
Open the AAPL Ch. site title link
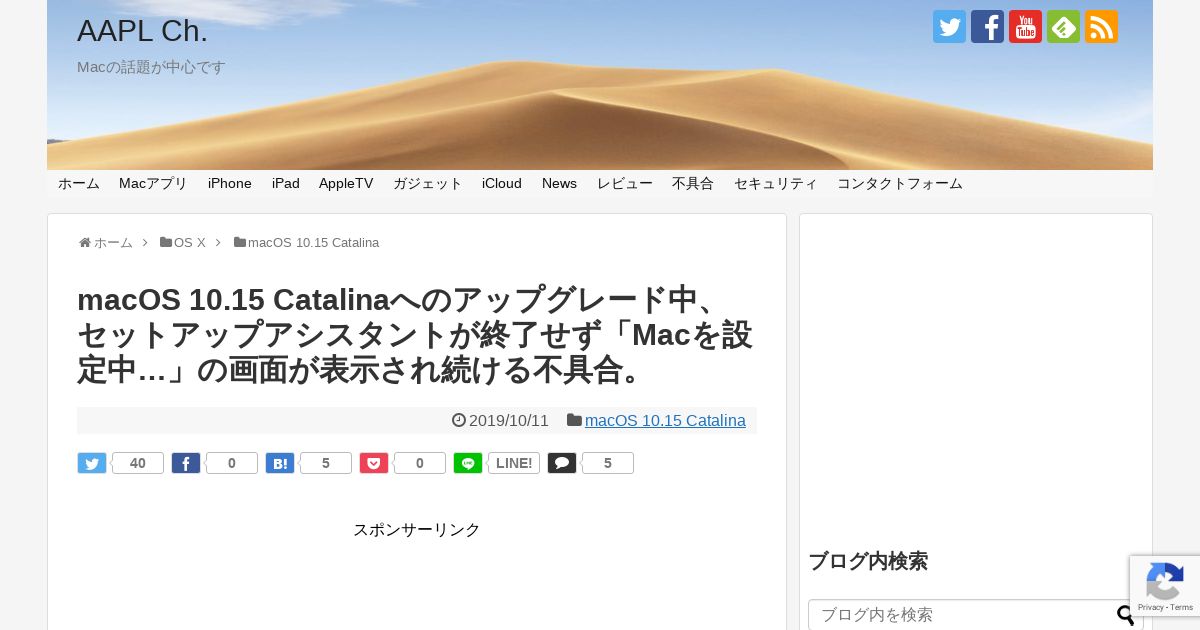(x=142, y=31)
